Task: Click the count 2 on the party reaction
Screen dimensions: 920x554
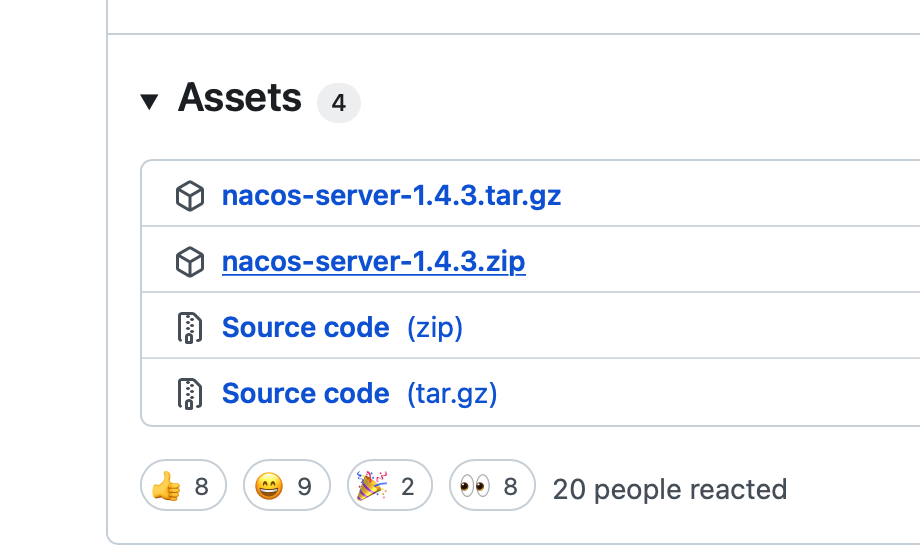Action: coord(407,487)
